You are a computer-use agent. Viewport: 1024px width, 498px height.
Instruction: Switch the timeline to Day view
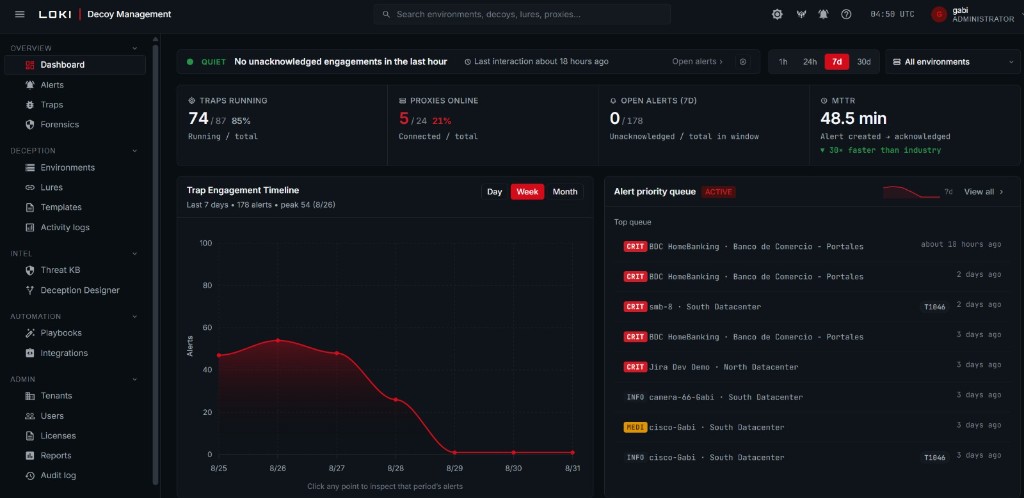click(x=494, y=192)
